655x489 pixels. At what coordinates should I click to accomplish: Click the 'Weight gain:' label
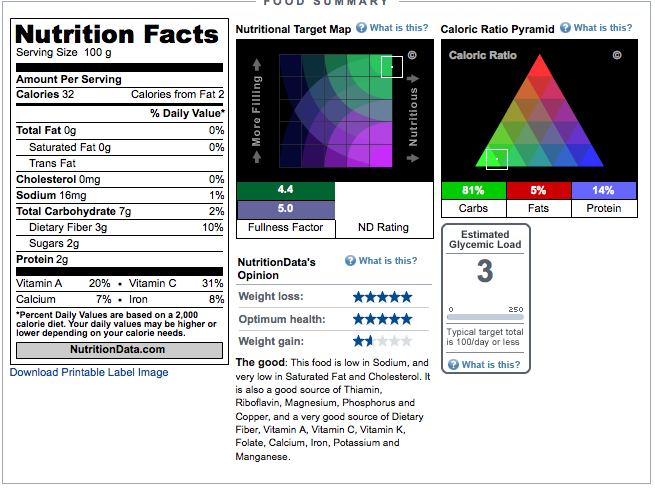(x=271, y=342)
